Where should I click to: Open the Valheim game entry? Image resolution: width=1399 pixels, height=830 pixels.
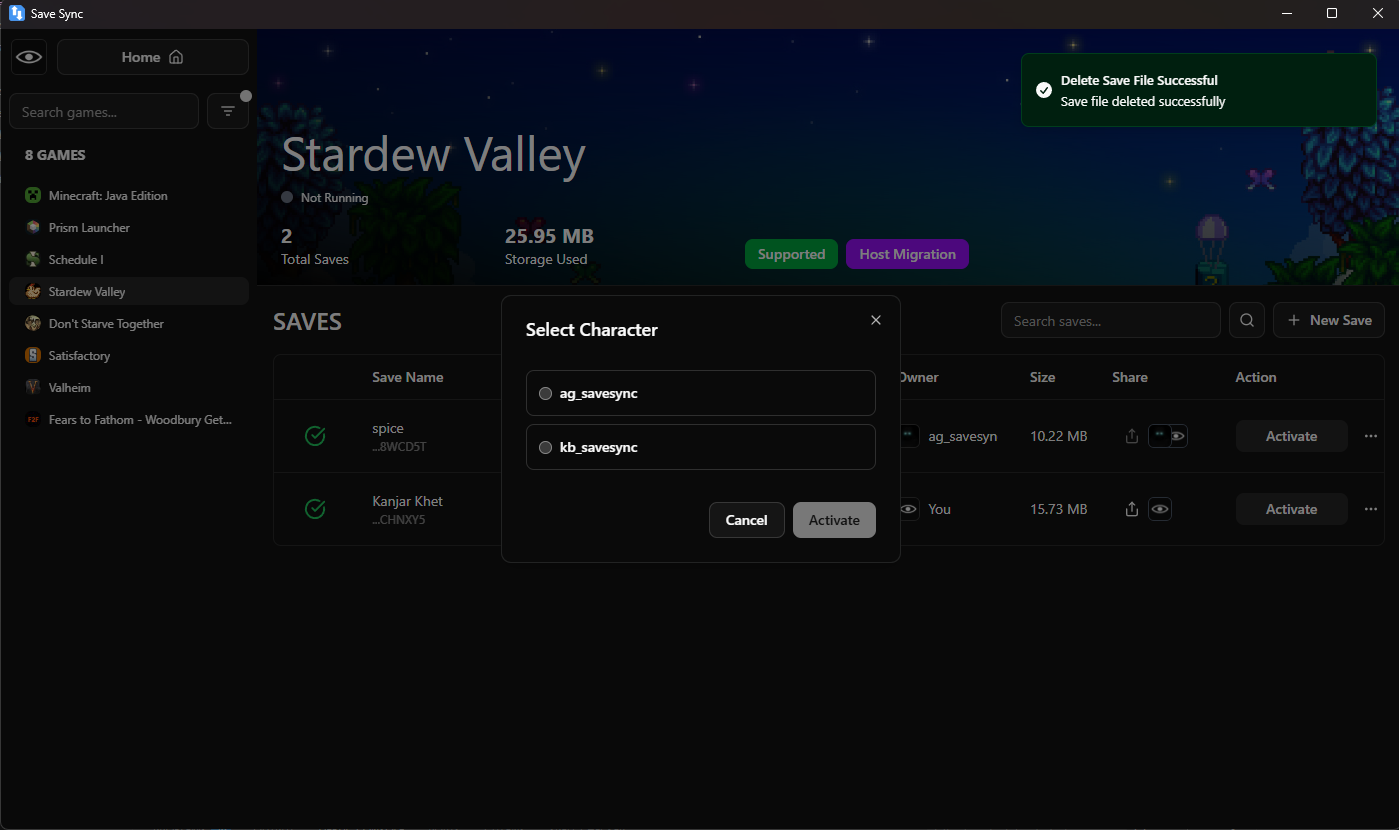pyautogui.click(x=129, y=387)
